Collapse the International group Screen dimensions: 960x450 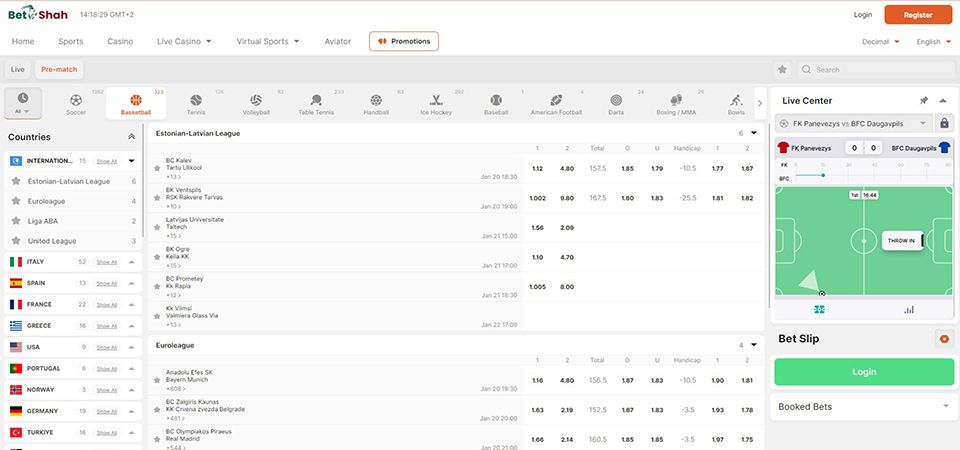(131, 161)
